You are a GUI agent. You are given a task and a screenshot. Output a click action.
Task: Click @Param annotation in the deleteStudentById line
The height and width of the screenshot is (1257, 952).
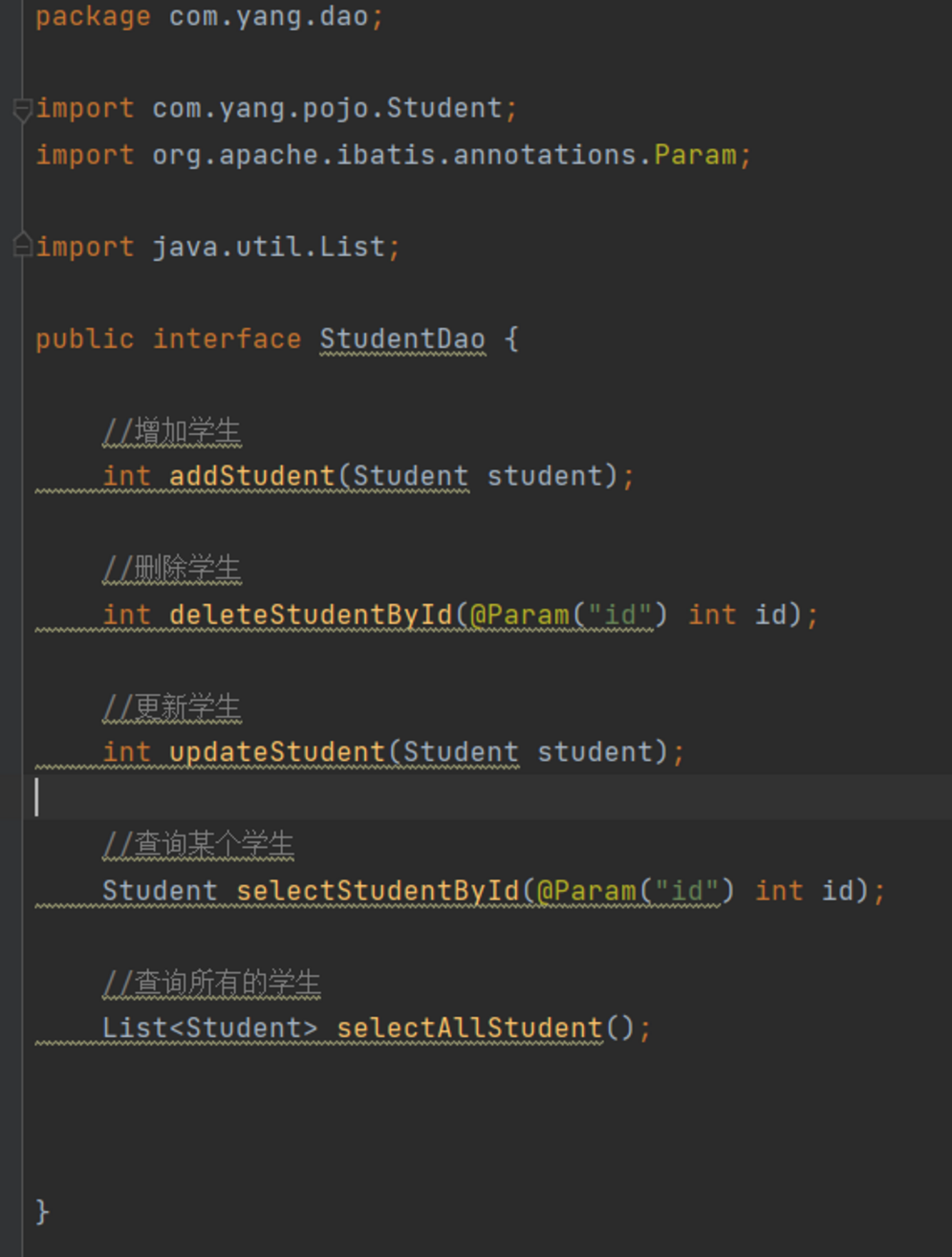(519, 615)
